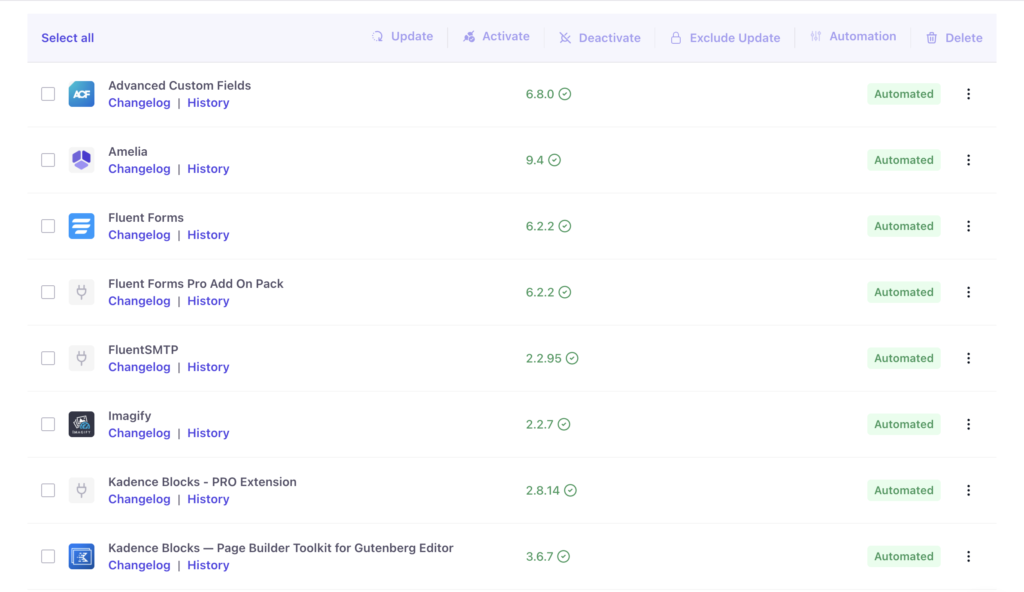Screen dimensions: 1024x592
Task: Click the Fluent Forms Pro Add On Pack plug icon
Action: point(82,292)
